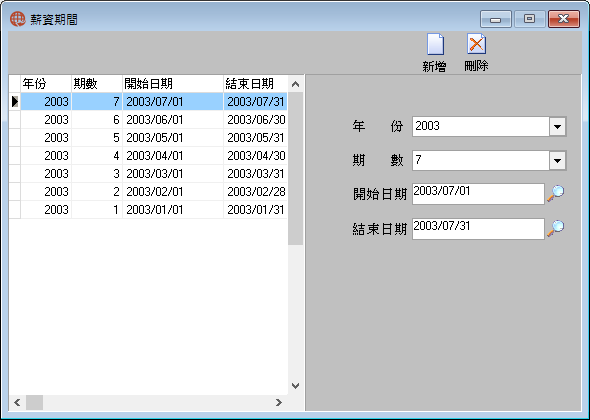The image size is (590, 420).
Task: Select row ending 2003/01/31
Action: tap(148, 210)
